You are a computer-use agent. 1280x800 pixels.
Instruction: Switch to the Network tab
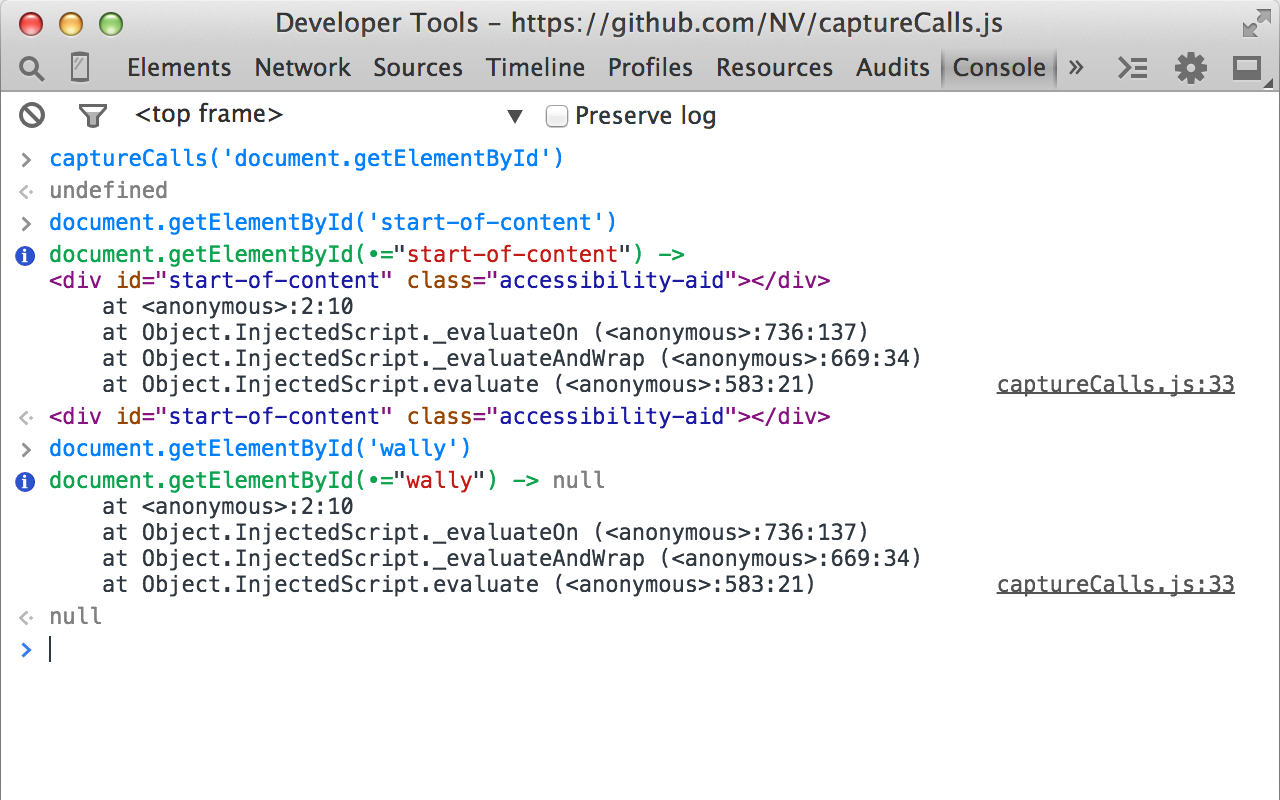click(302, 67)
